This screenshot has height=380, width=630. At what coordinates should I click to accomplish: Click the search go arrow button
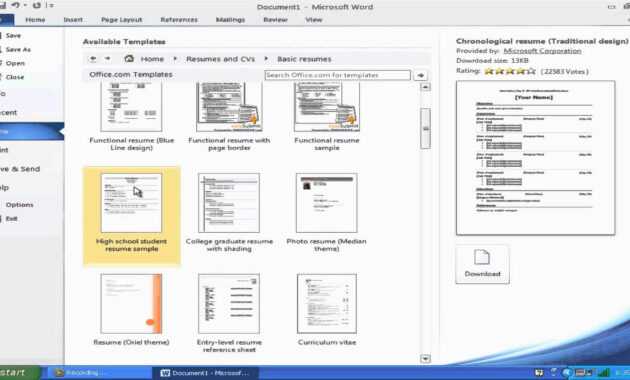[421, 75]
